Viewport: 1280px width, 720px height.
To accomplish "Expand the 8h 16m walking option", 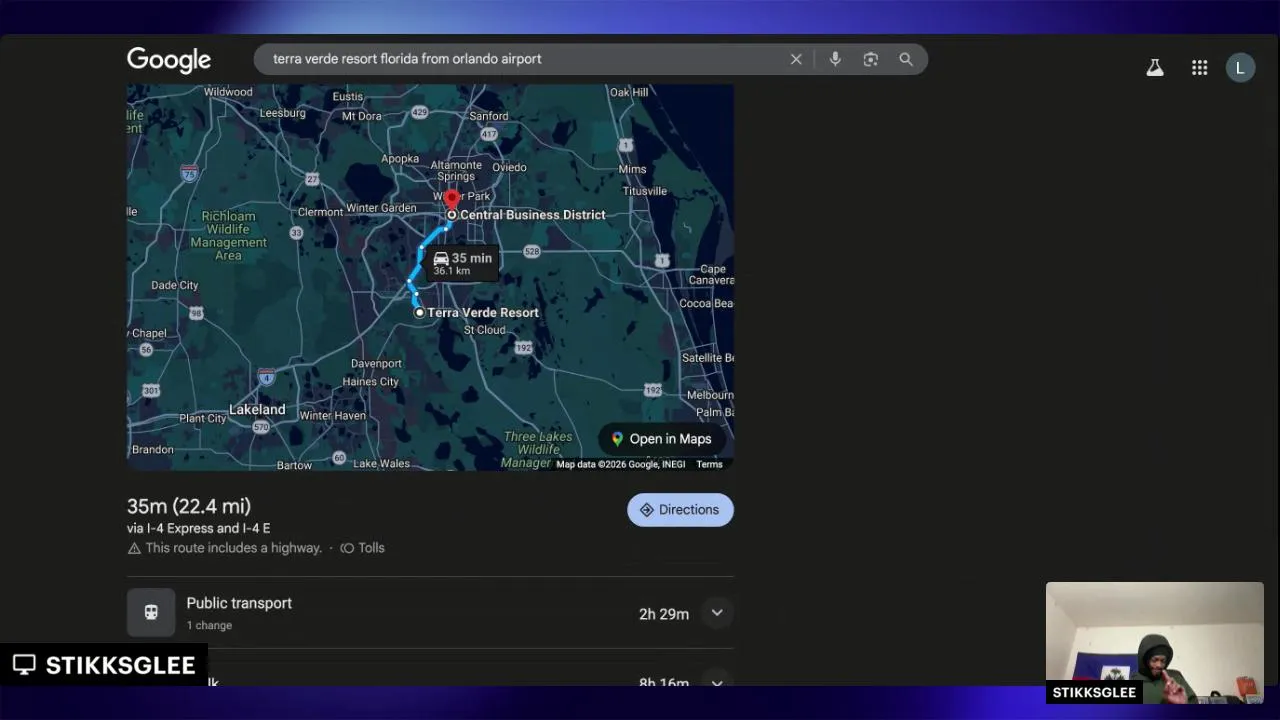I will click(x=717, y=683).
